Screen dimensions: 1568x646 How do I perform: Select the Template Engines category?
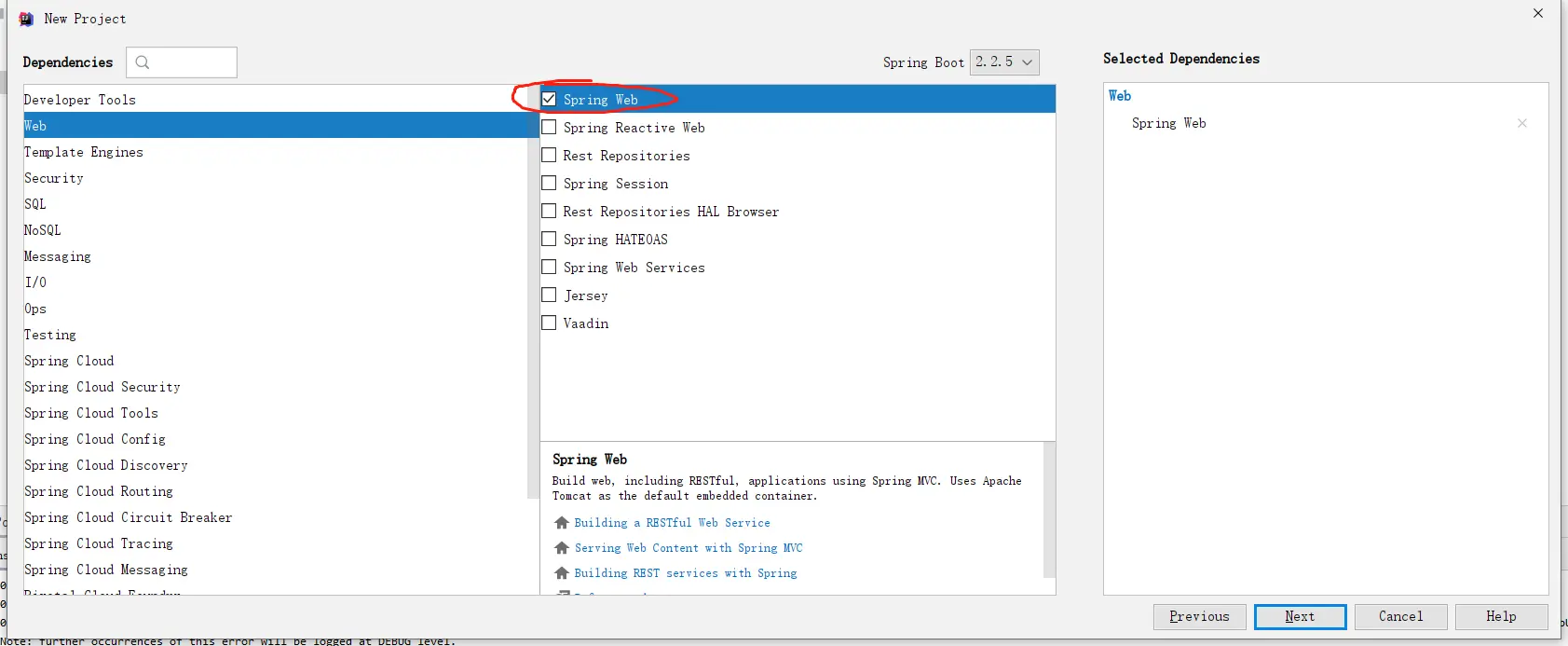tap(275, 152)
